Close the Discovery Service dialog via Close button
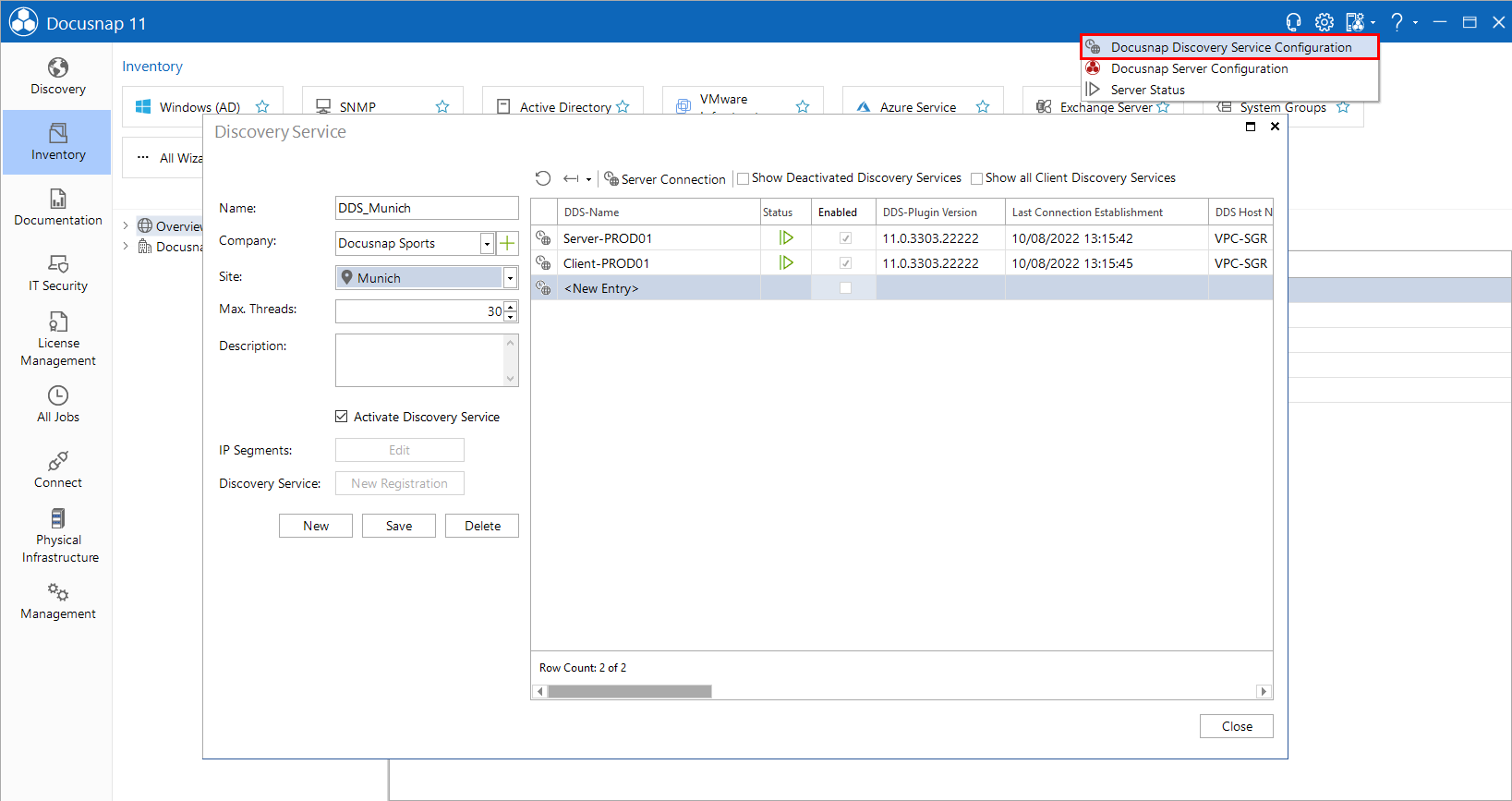Viewport: 1512px width, 801px height. 1237,726
